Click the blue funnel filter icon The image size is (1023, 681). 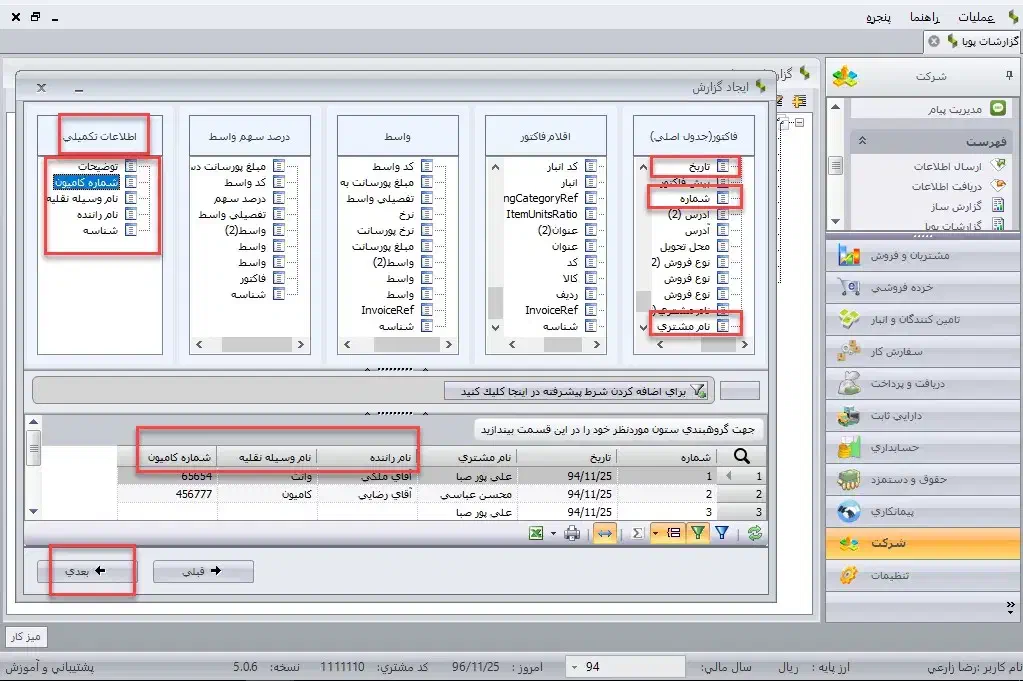coord(722,534)
